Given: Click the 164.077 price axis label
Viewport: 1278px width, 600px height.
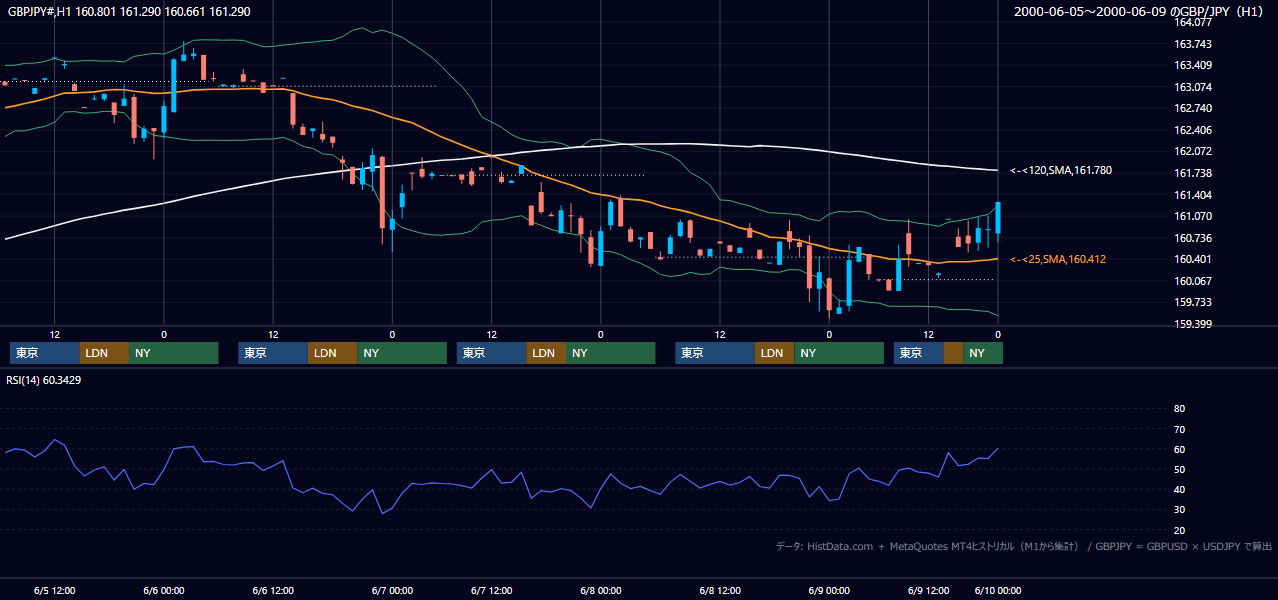Looking at the screenshot, I should [1192, 22].
